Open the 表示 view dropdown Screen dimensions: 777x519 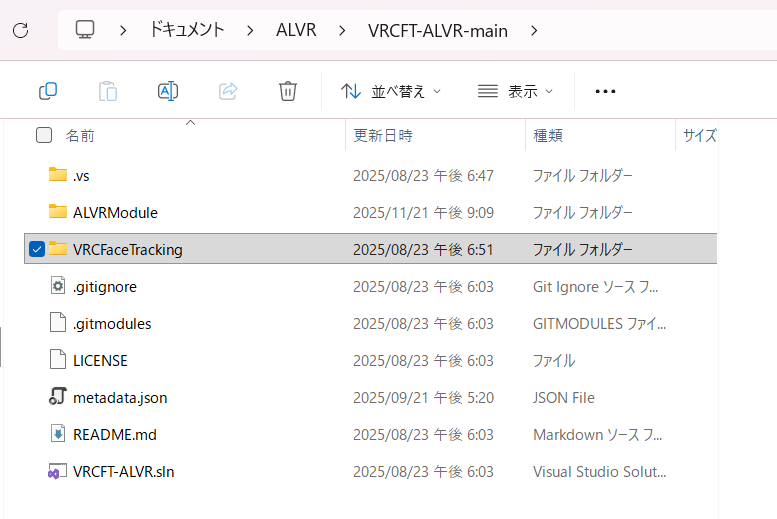point(515,91)
